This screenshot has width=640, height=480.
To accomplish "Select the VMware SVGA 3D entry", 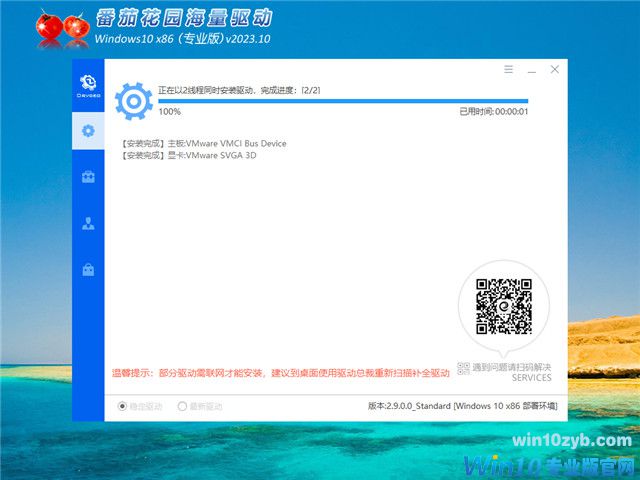I will click(x=188, y=157).
